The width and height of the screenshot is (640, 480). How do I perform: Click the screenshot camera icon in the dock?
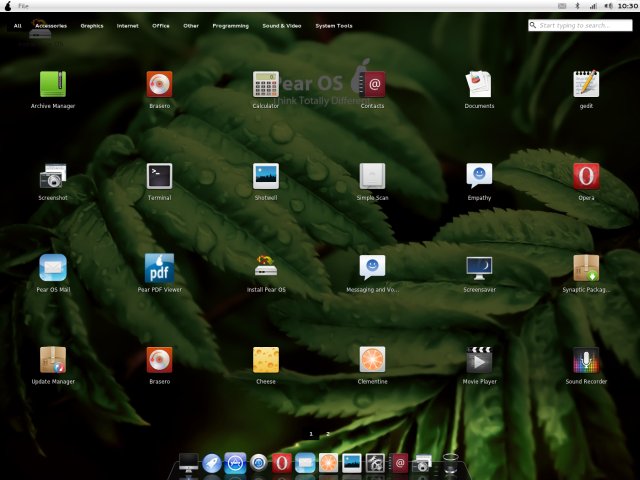pyautogui.click(x=422, y=464)
